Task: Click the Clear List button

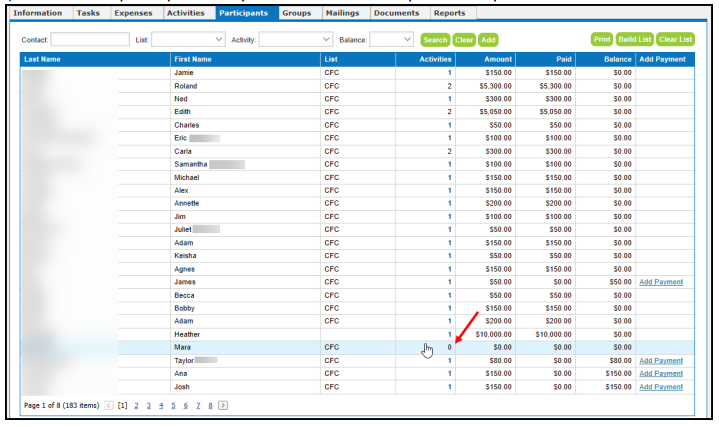Action: pos(675,39)
